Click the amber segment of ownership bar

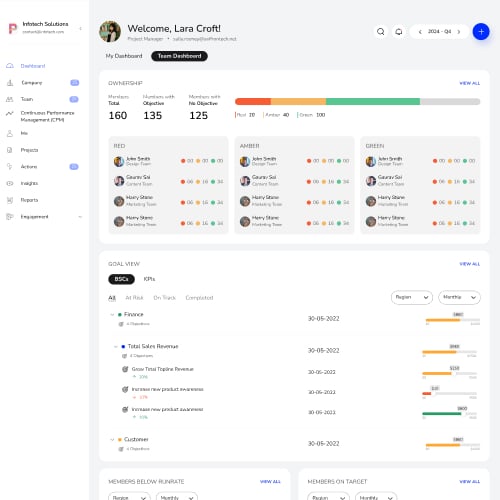(298, 101)
